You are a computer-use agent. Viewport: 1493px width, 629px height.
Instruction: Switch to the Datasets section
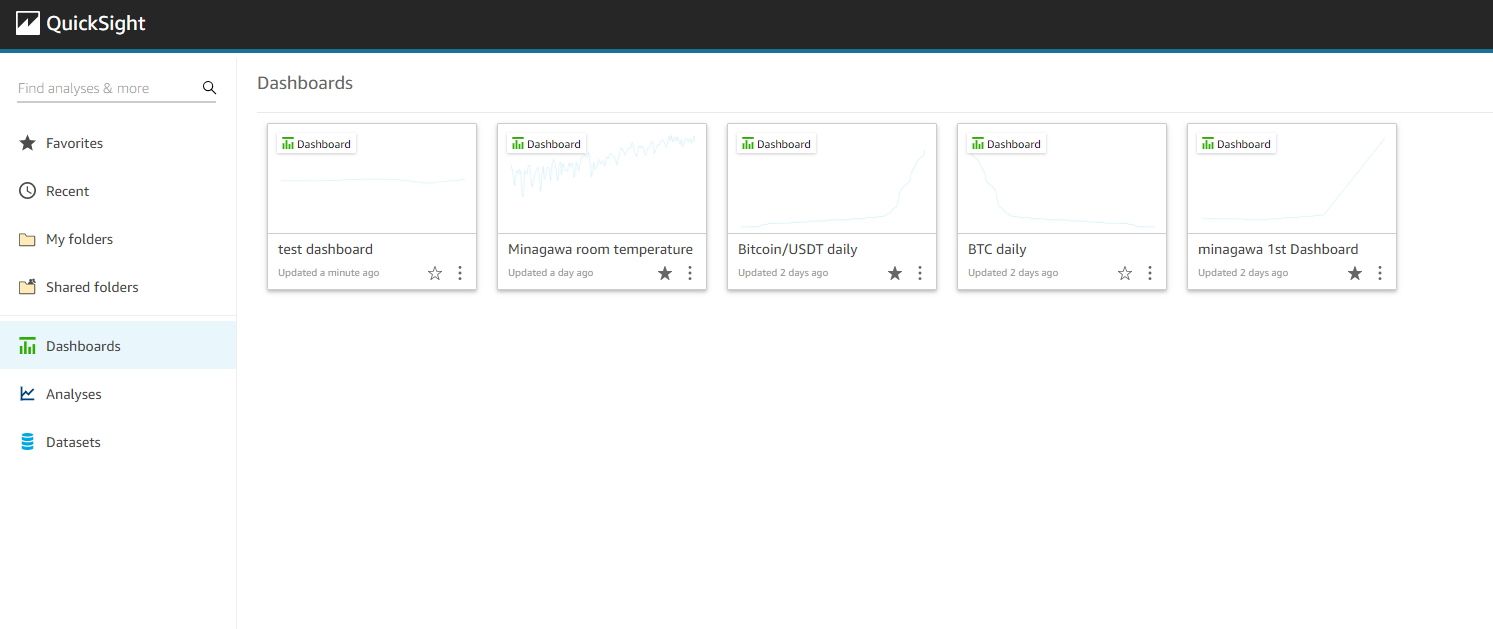tap(118, 442)
